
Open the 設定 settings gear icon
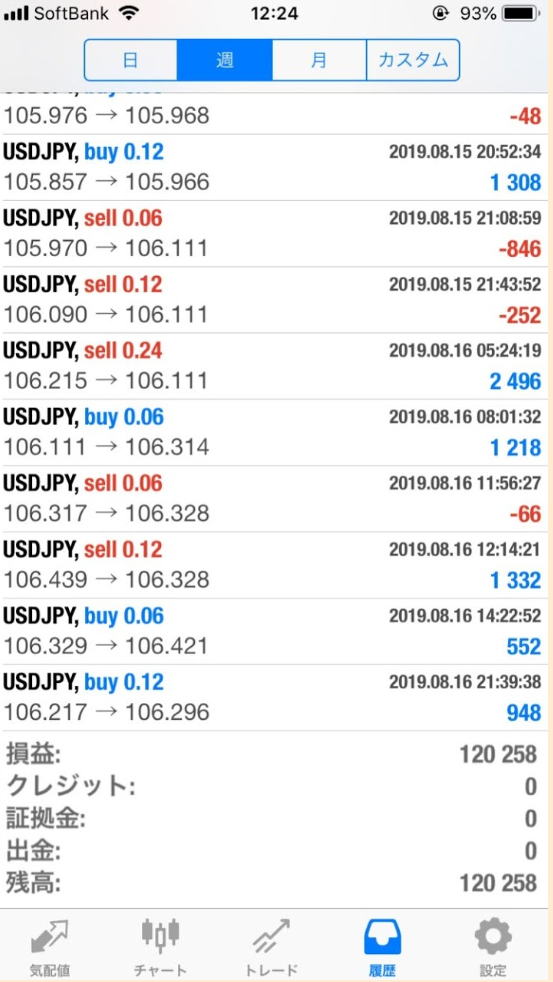click(x=493, y=938)
